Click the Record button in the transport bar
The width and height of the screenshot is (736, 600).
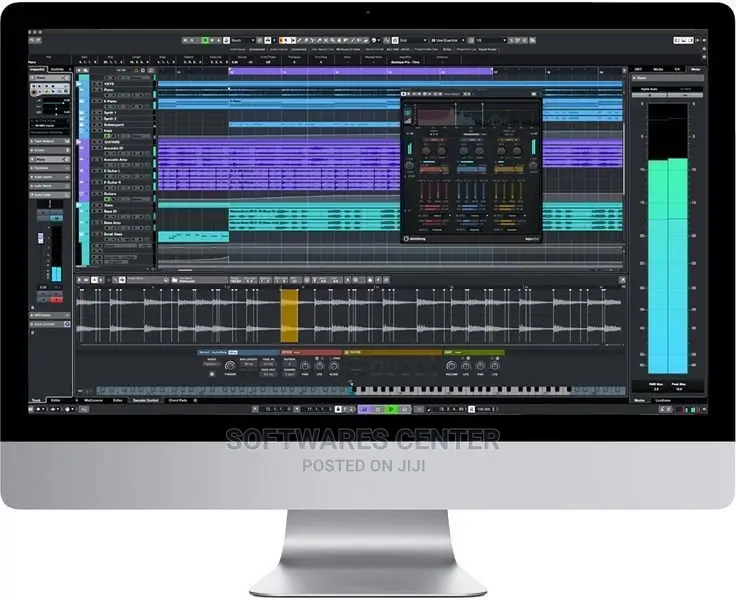click(405, 409)
